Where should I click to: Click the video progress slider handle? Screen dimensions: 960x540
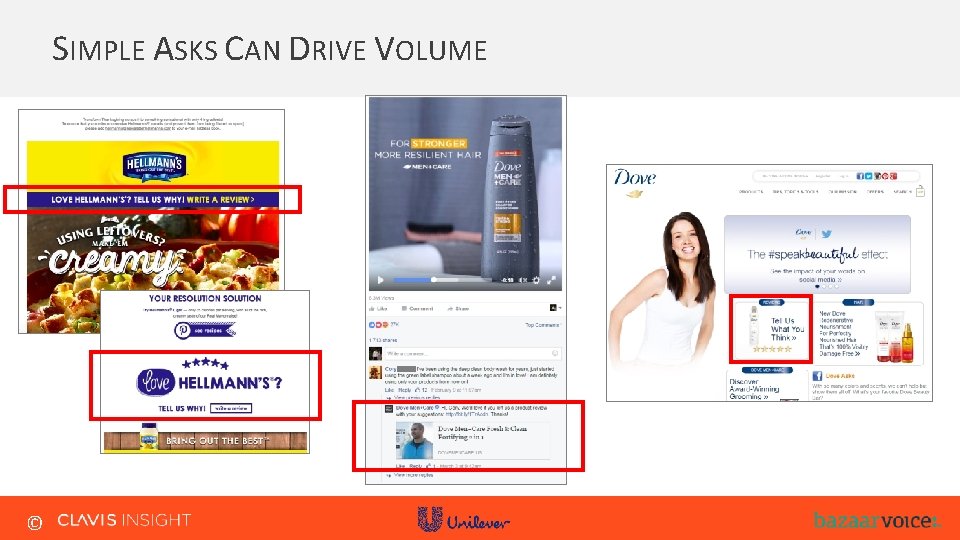click(x=434, y=280)
